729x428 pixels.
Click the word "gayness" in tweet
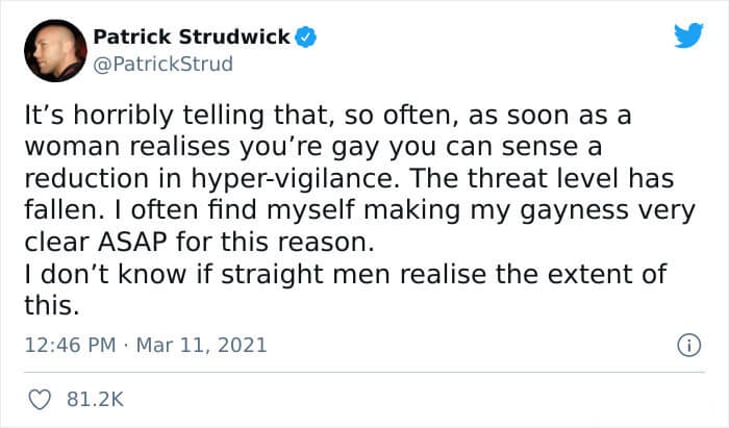click(x=574, y=211)
